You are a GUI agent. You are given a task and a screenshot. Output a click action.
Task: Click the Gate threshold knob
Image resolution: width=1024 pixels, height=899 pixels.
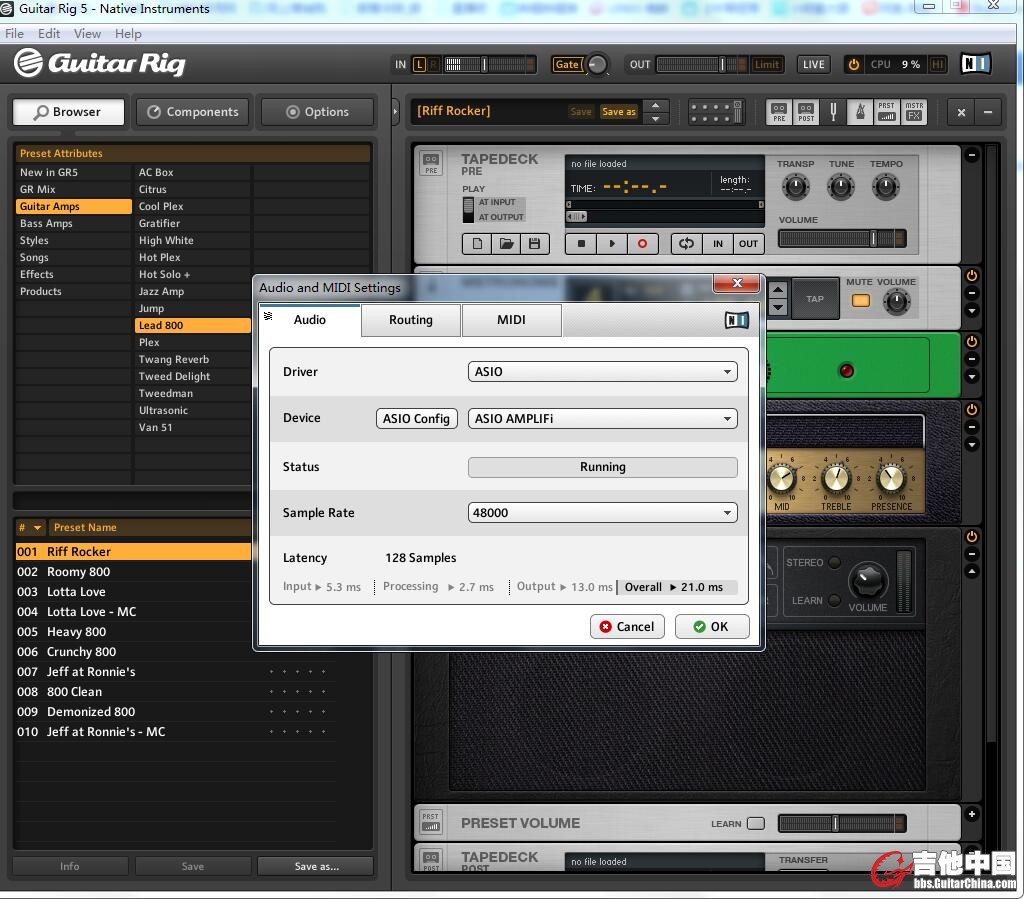[597, 65]
